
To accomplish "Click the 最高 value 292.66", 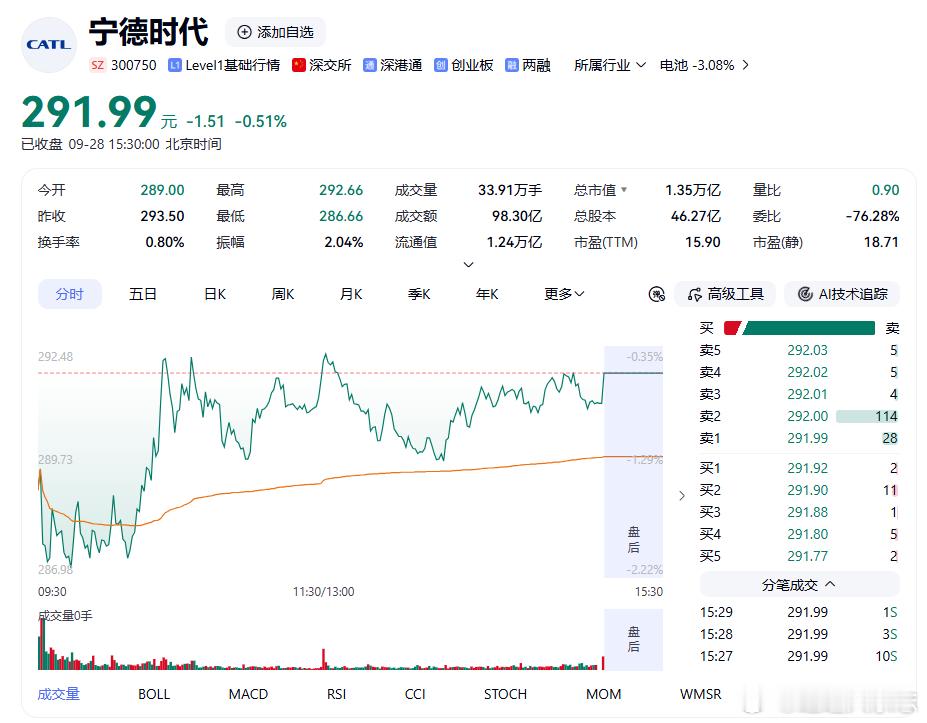I will coord(341,190).
